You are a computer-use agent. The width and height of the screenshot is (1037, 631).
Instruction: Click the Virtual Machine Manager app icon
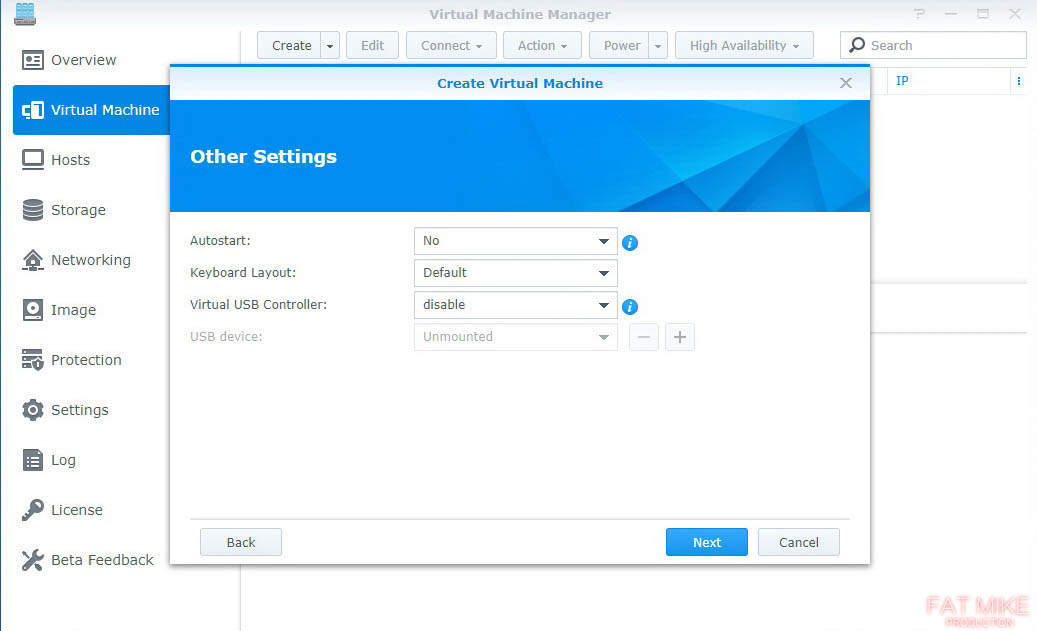(x=25, y=14)
